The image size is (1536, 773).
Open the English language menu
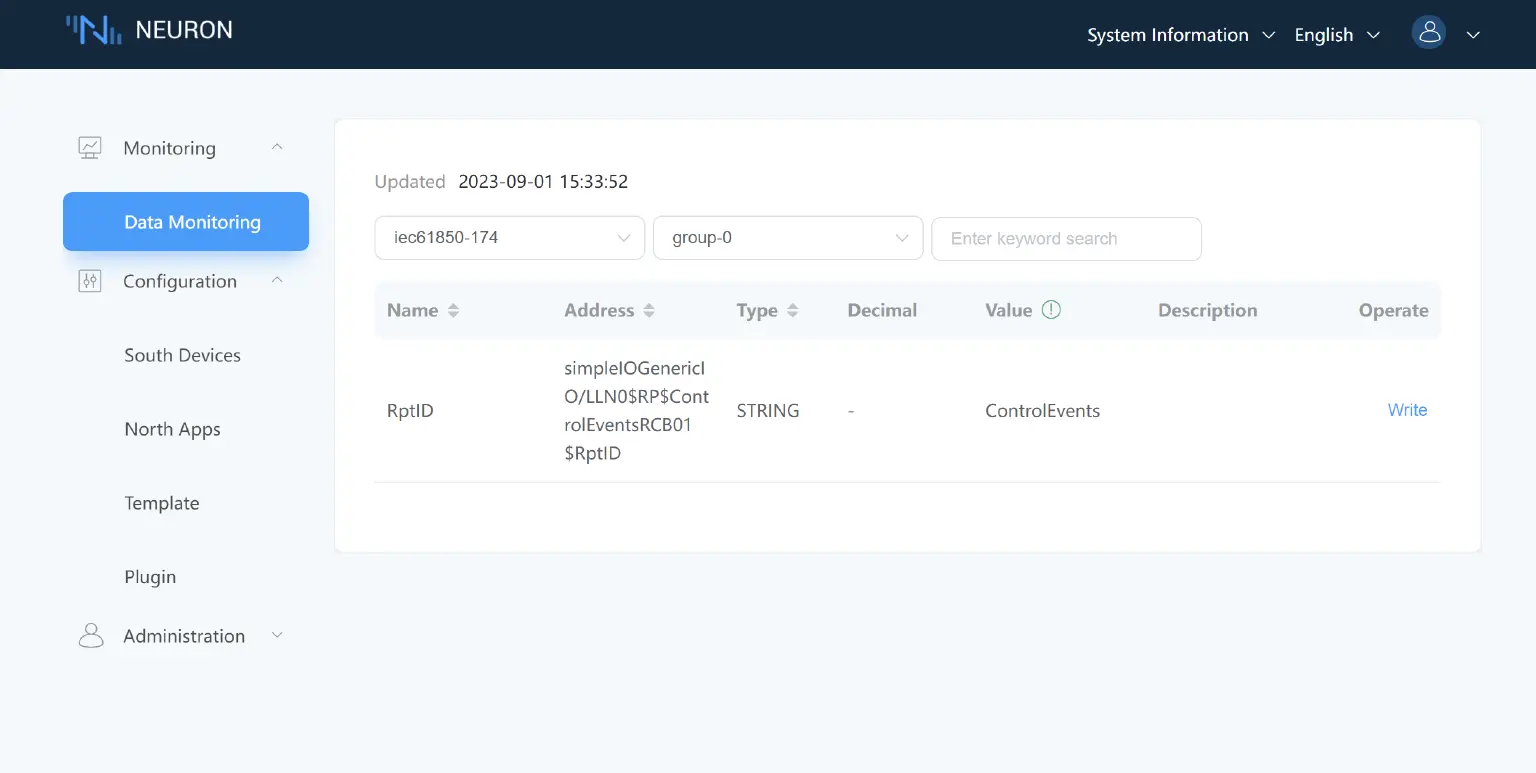pyautogui.click(x=1323, y=34)
